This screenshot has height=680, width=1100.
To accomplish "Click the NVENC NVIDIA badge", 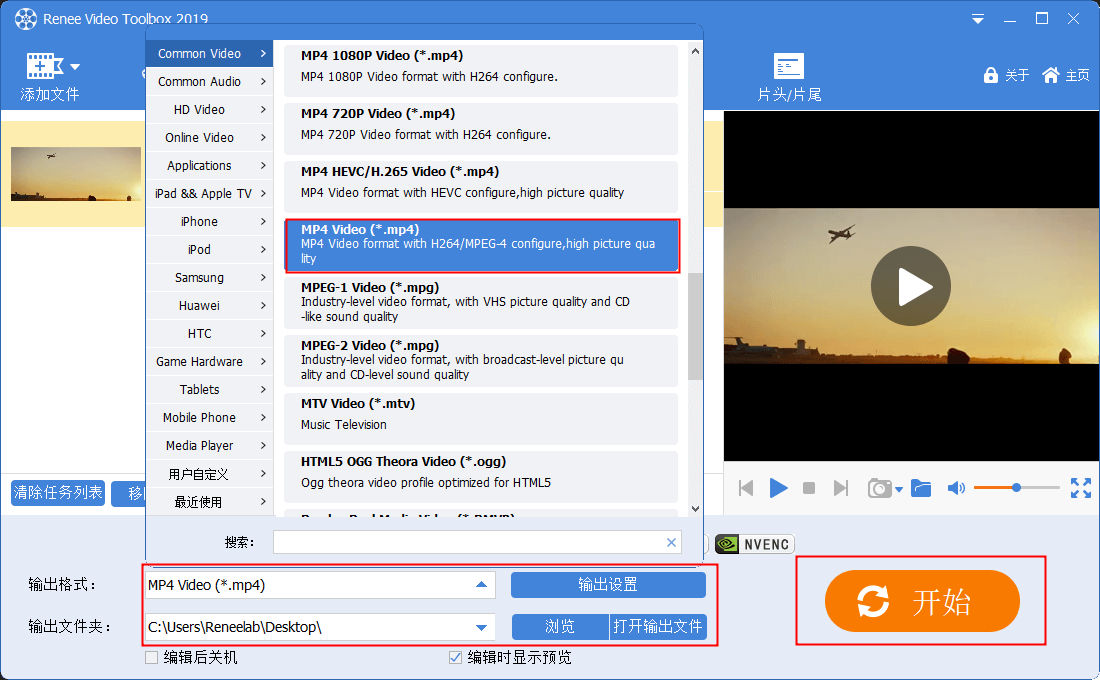I will (755, 544).
